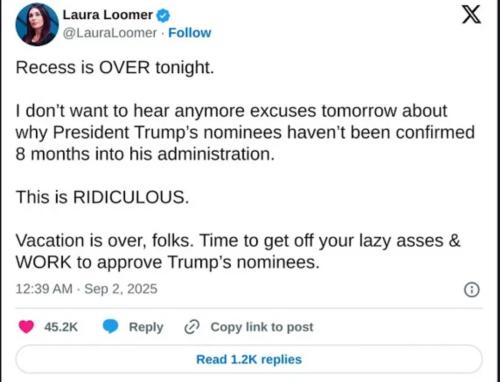500x382 pixels.
Task: Click the 45.2K likes count
Action: coord(61,327)
